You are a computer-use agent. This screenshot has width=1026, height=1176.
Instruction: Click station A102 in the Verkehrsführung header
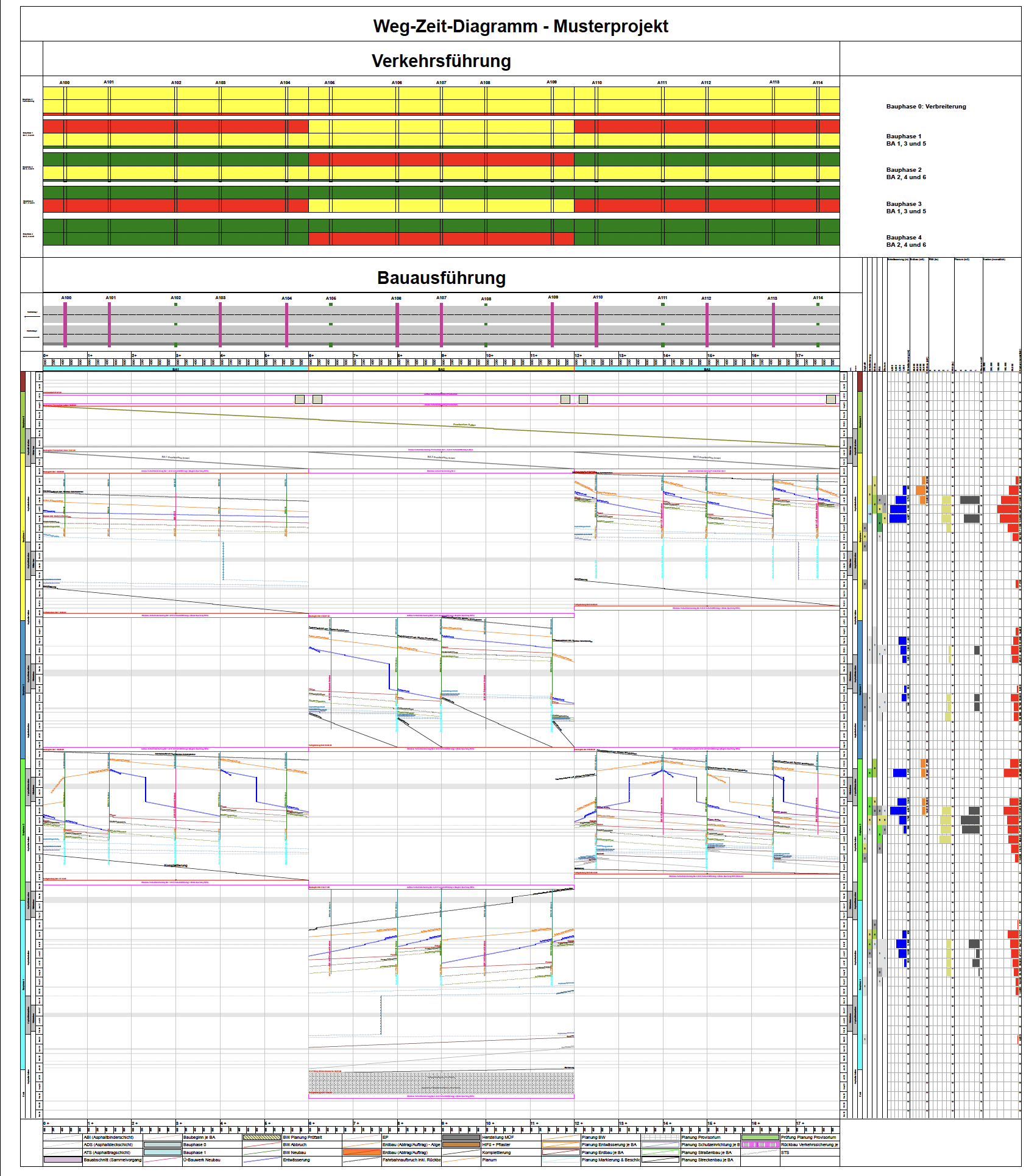point(176,82)
